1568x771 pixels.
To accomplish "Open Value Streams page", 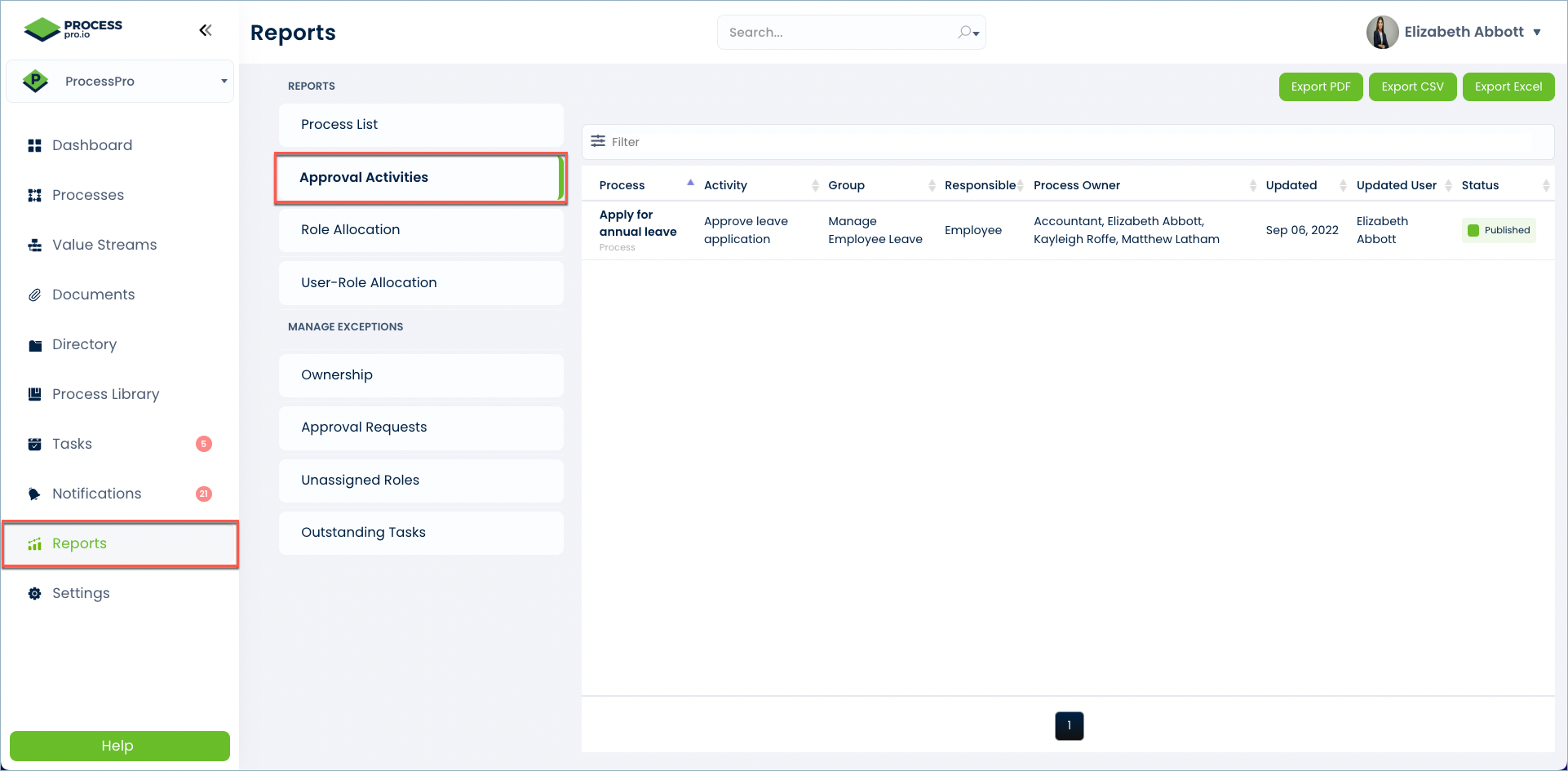I will point(104,245).
